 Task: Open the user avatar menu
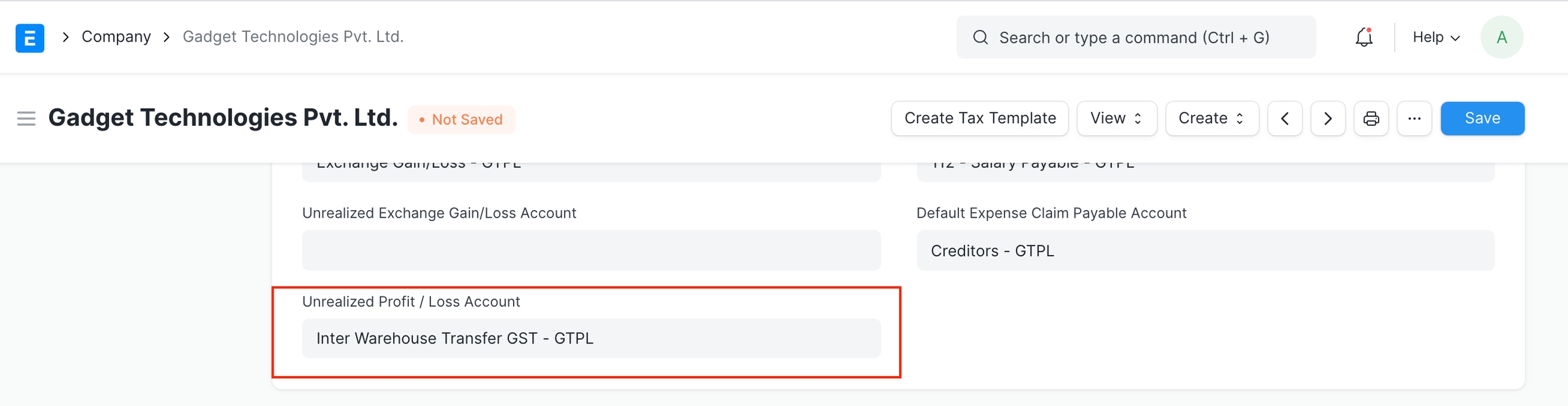tap(1501, 37)
